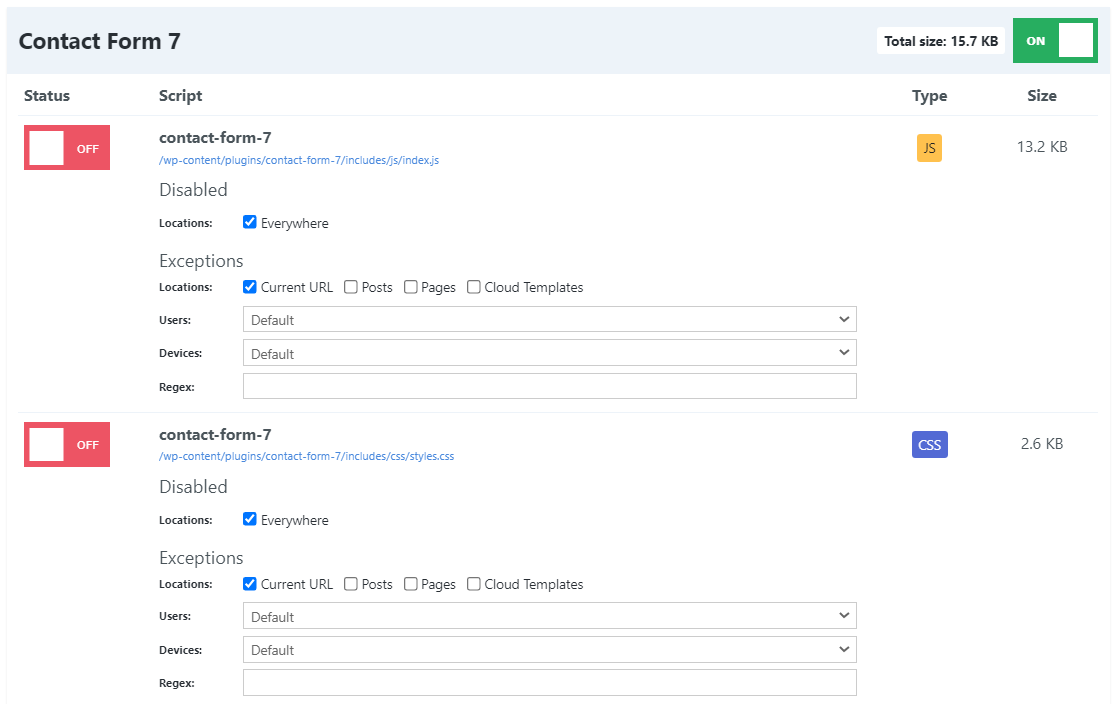Open the index.js file path link
1116x704 pixels.
pyautogui.click(x=298, y=159)
